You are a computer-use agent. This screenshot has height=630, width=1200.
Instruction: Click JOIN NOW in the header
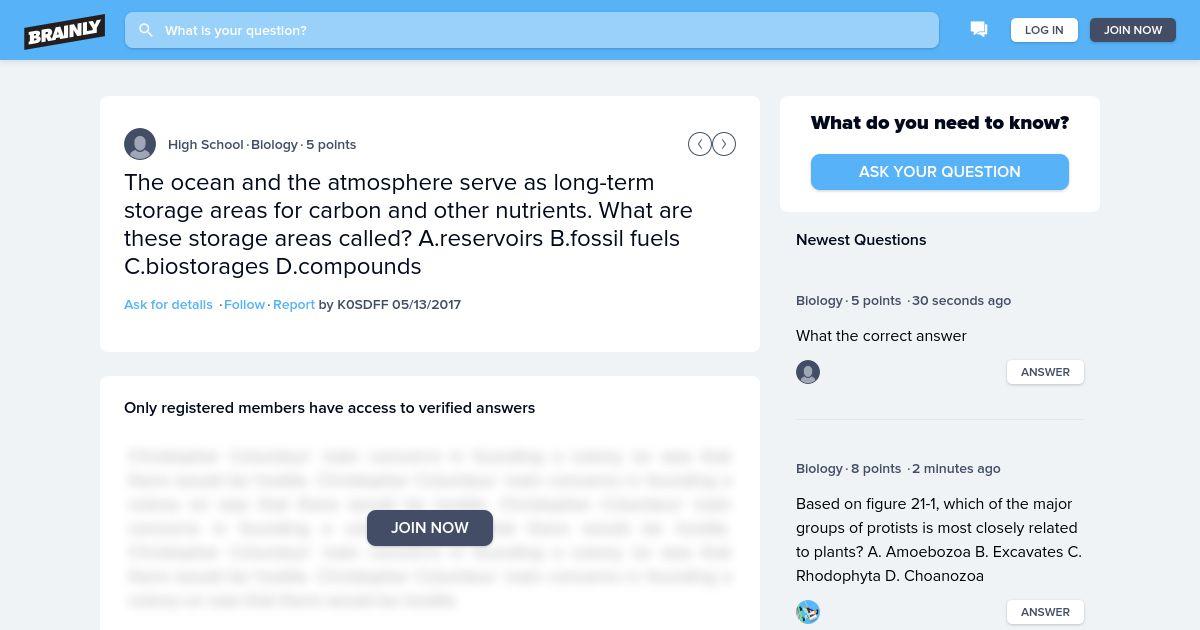click(1133, 30)
